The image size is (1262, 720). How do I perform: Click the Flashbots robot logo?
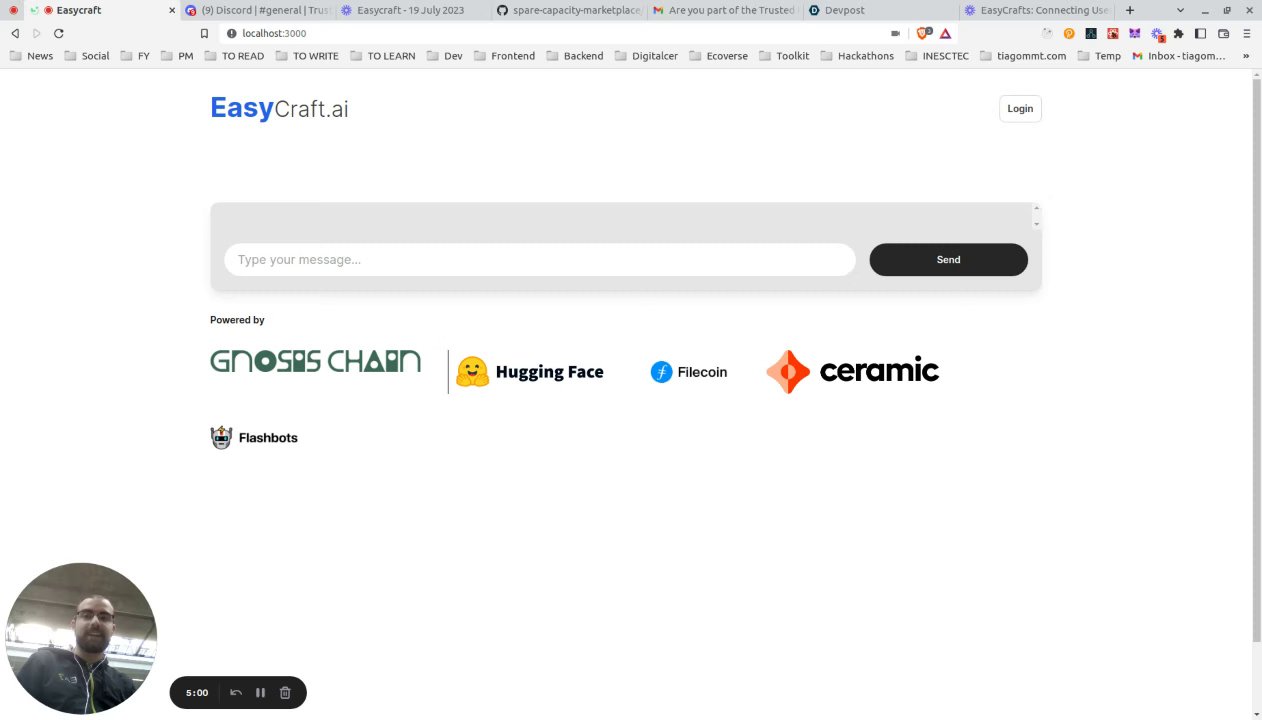[x=221, y=437]
